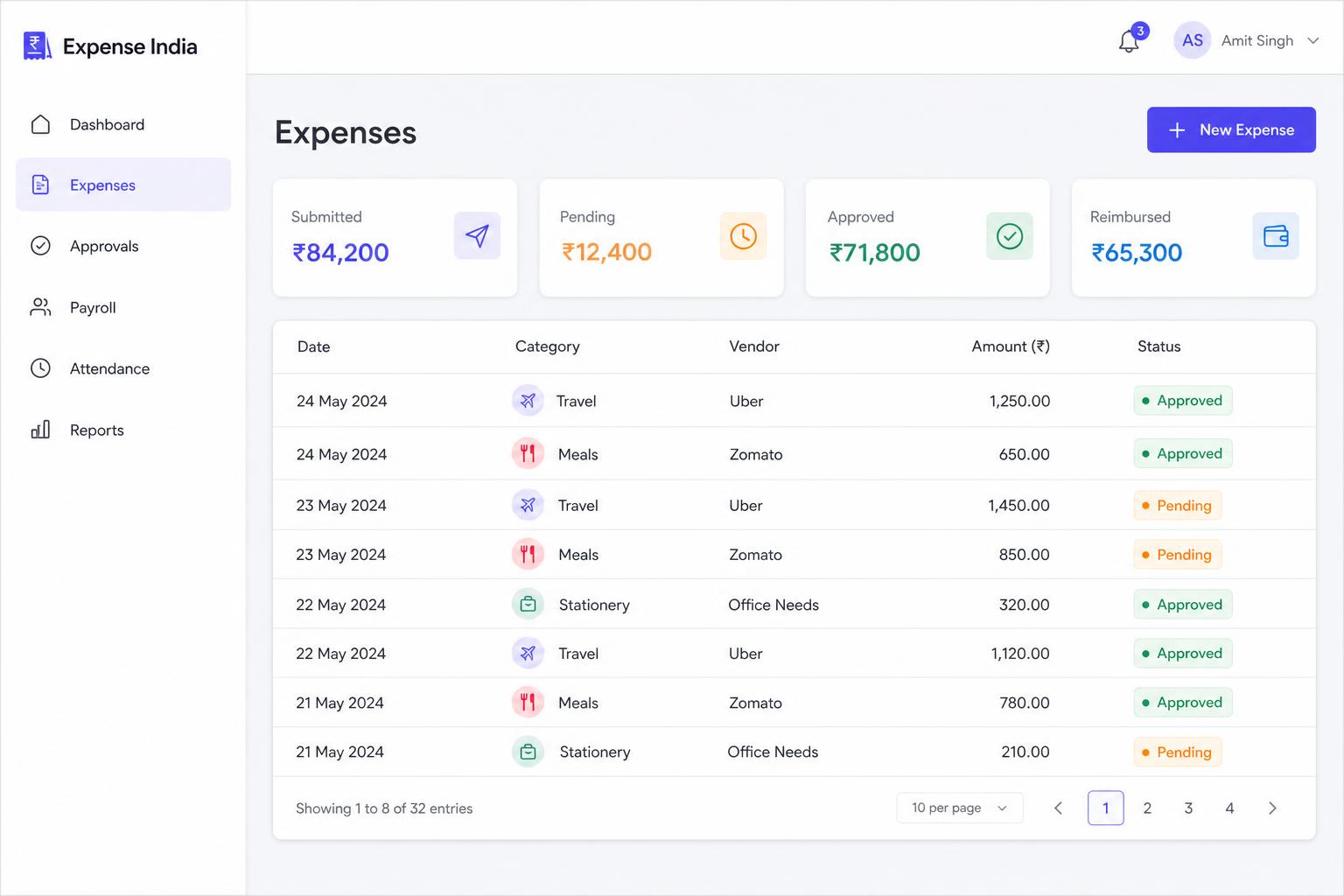Click the Expense India logo icon
The height and width of the screenshot is (896, 1344).
[37, 46]
